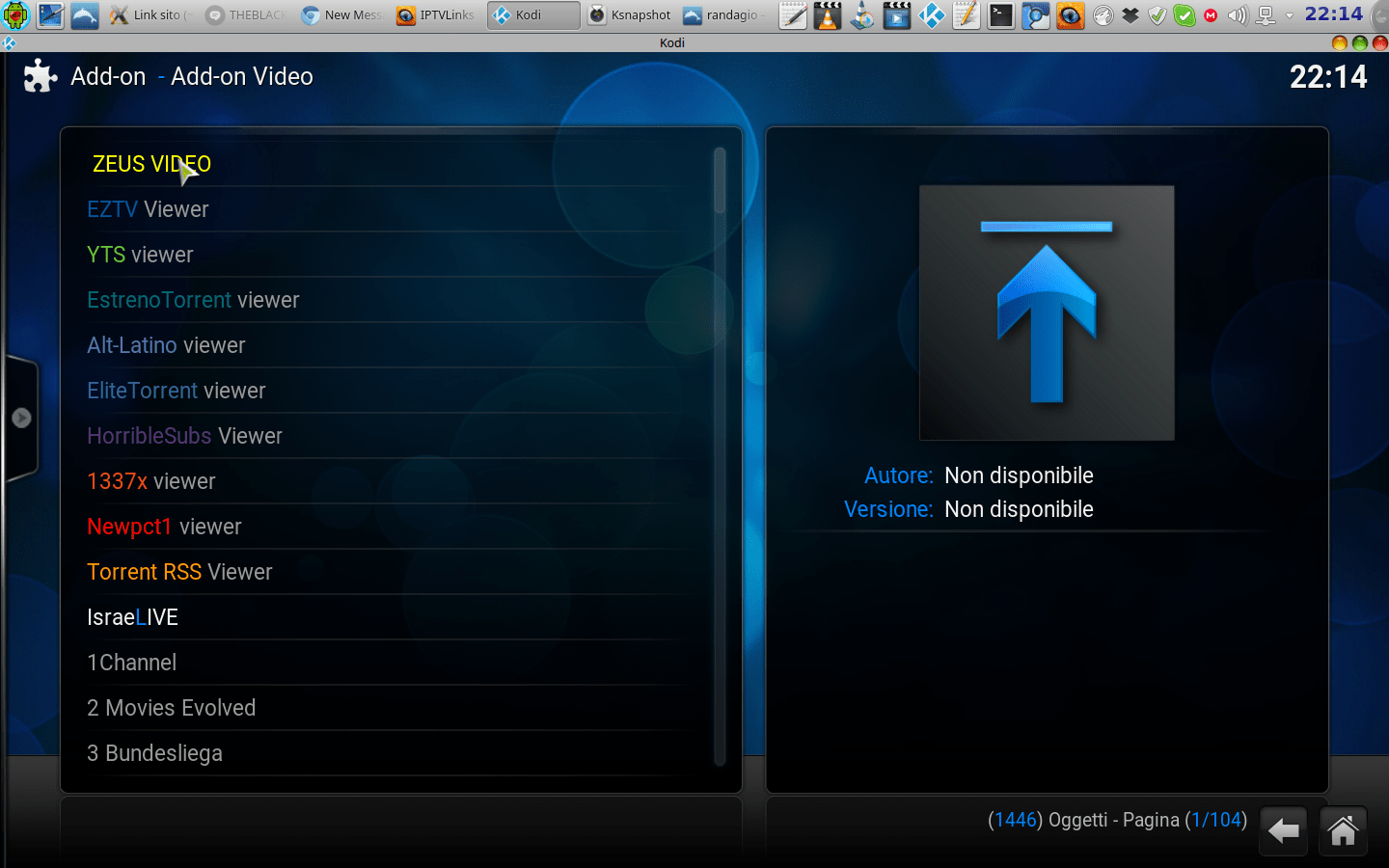Image resolution: width=1389 pixels, height=868 pixels.
Task: Open YTS viewer add-on
Action: pos(398,255)
